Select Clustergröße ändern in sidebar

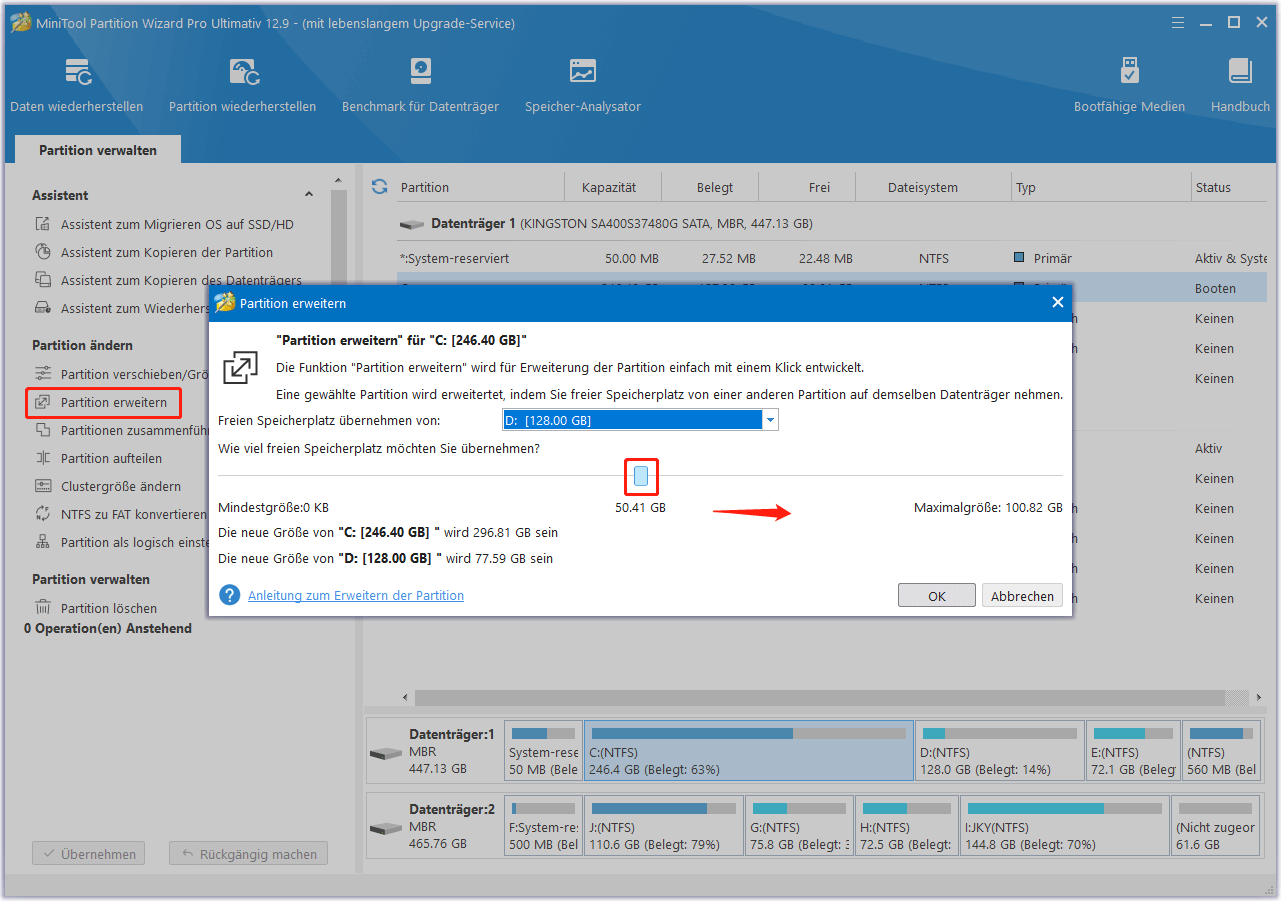coord(120,486)
